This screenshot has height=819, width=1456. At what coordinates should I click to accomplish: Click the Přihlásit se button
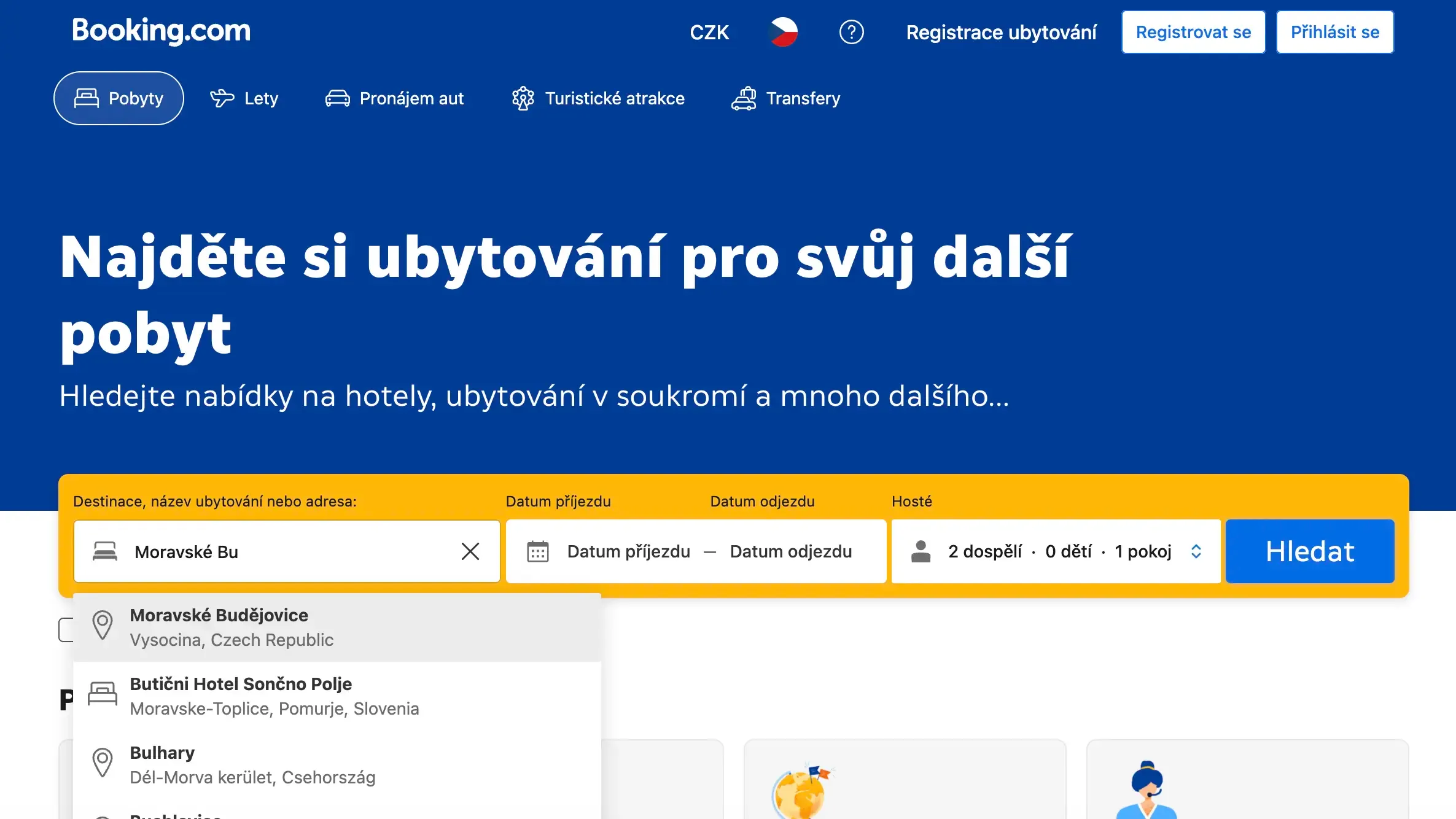coord(1335,32)
